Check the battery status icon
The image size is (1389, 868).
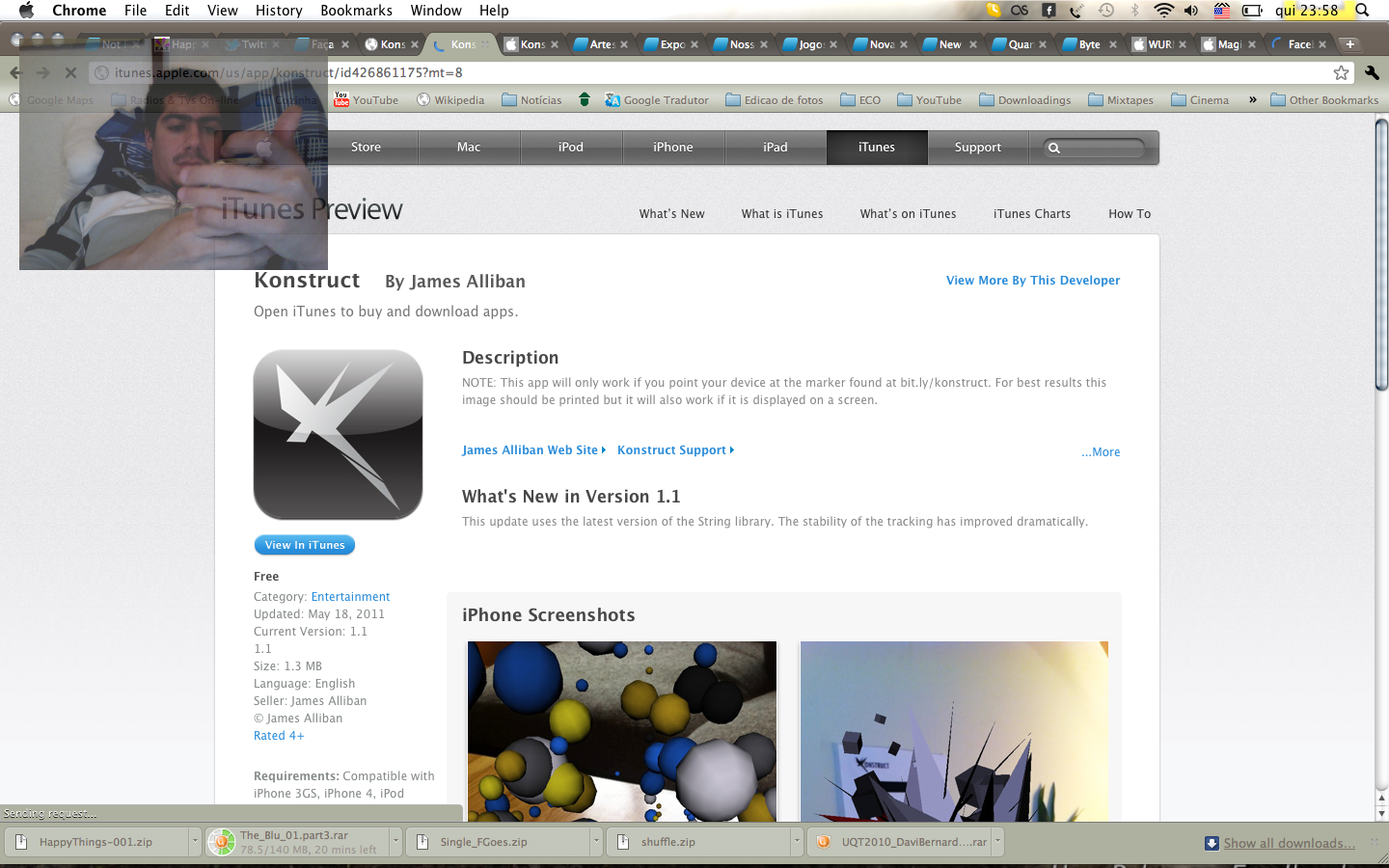tap(1252, 11)
